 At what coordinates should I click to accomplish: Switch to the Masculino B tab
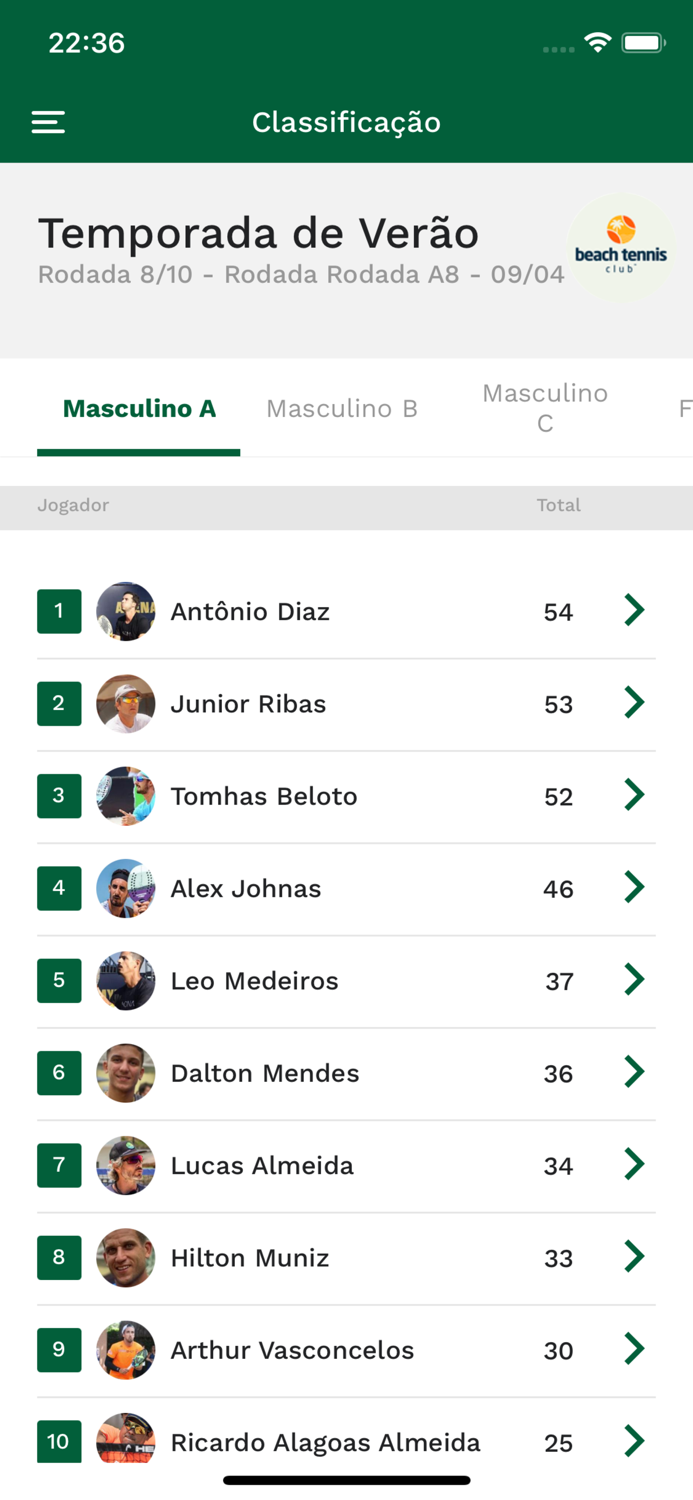[342, 408]
